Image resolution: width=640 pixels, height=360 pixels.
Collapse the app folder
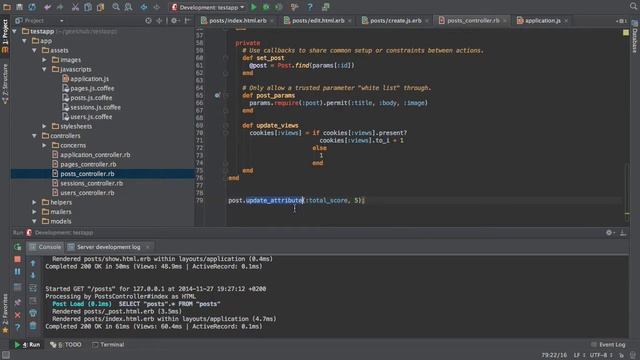tap(24, 41)
